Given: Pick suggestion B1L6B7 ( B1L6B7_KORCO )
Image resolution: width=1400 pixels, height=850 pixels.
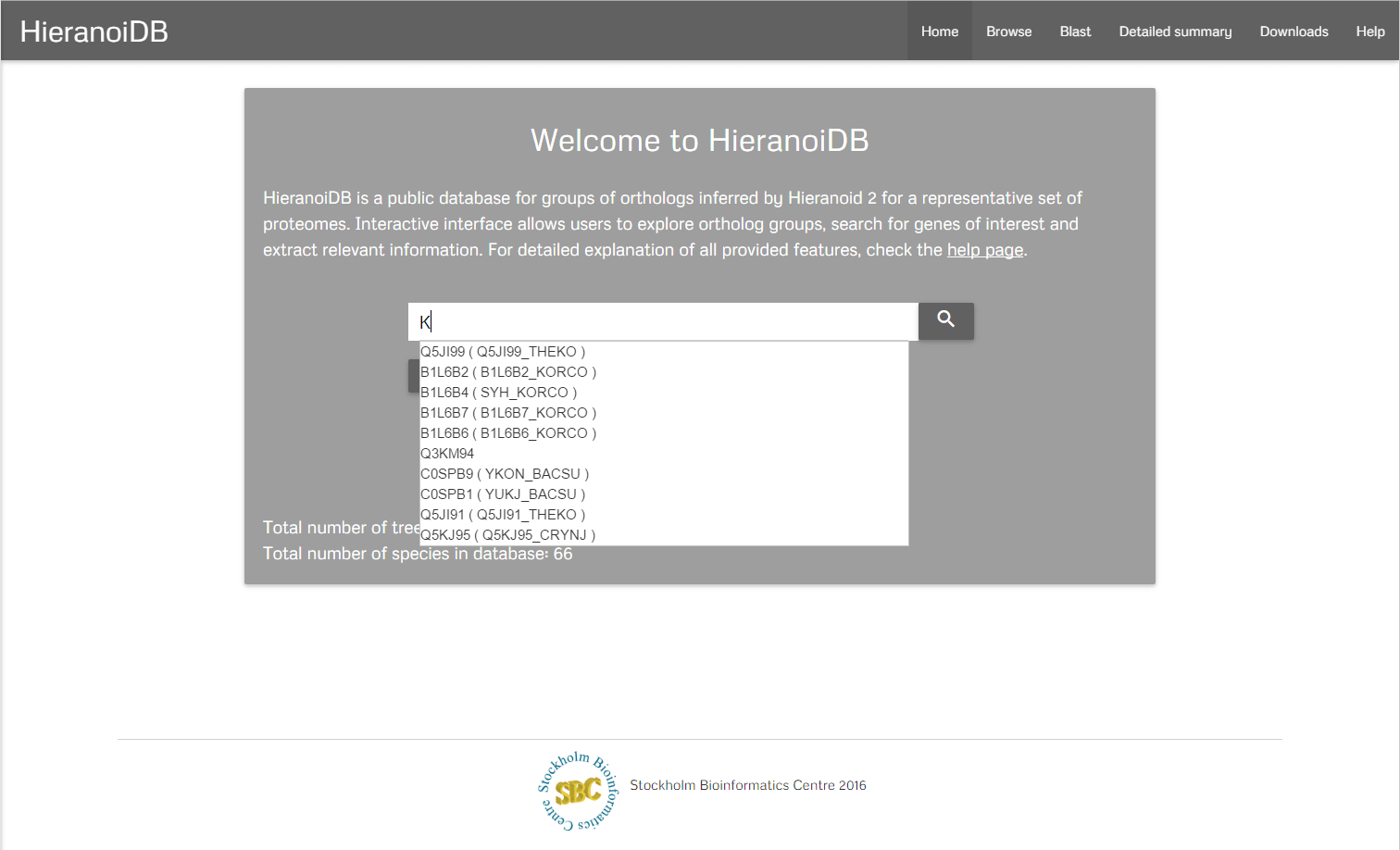Looking at the screenshot, I should tap(664, 413).
